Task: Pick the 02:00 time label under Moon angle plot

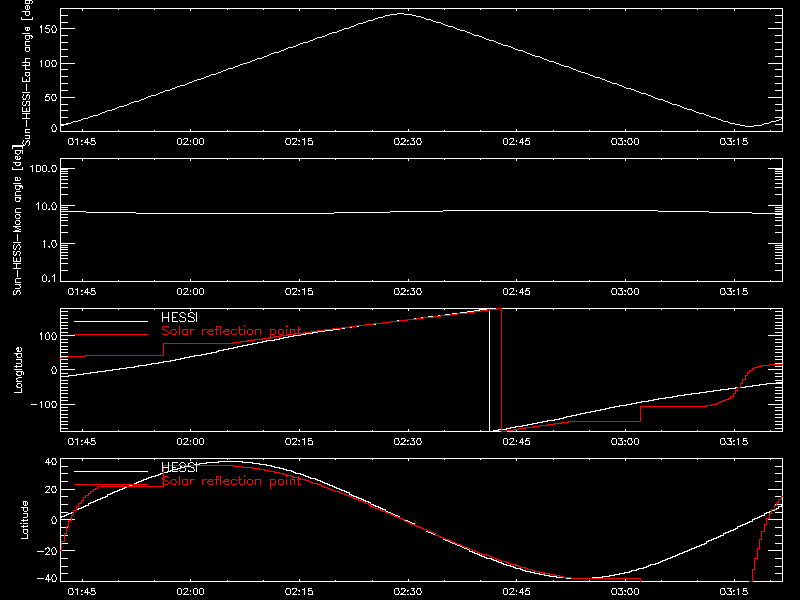Action: [x=190, y=292]
